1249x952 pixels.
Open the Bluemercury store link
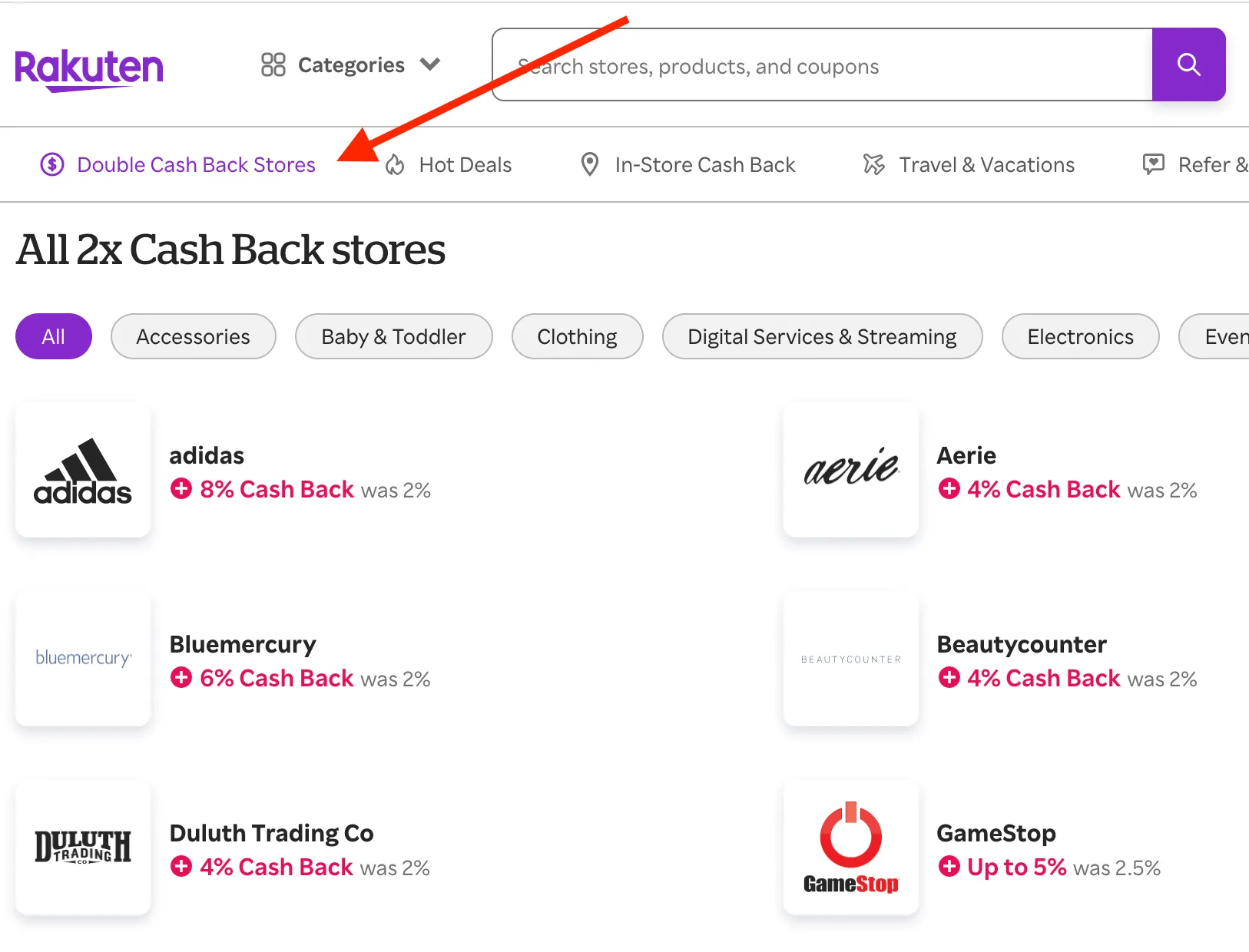pos(243,644)
